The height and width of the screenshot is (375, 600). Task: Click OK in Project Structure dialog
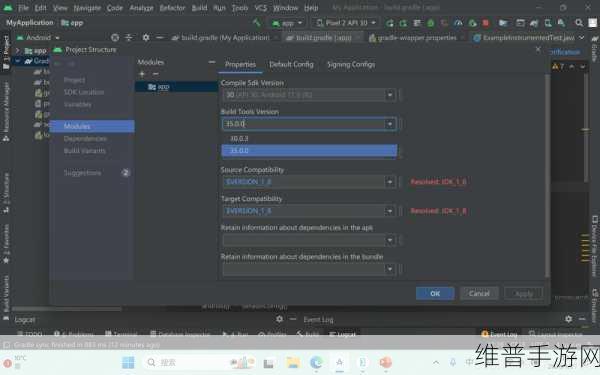435,293
